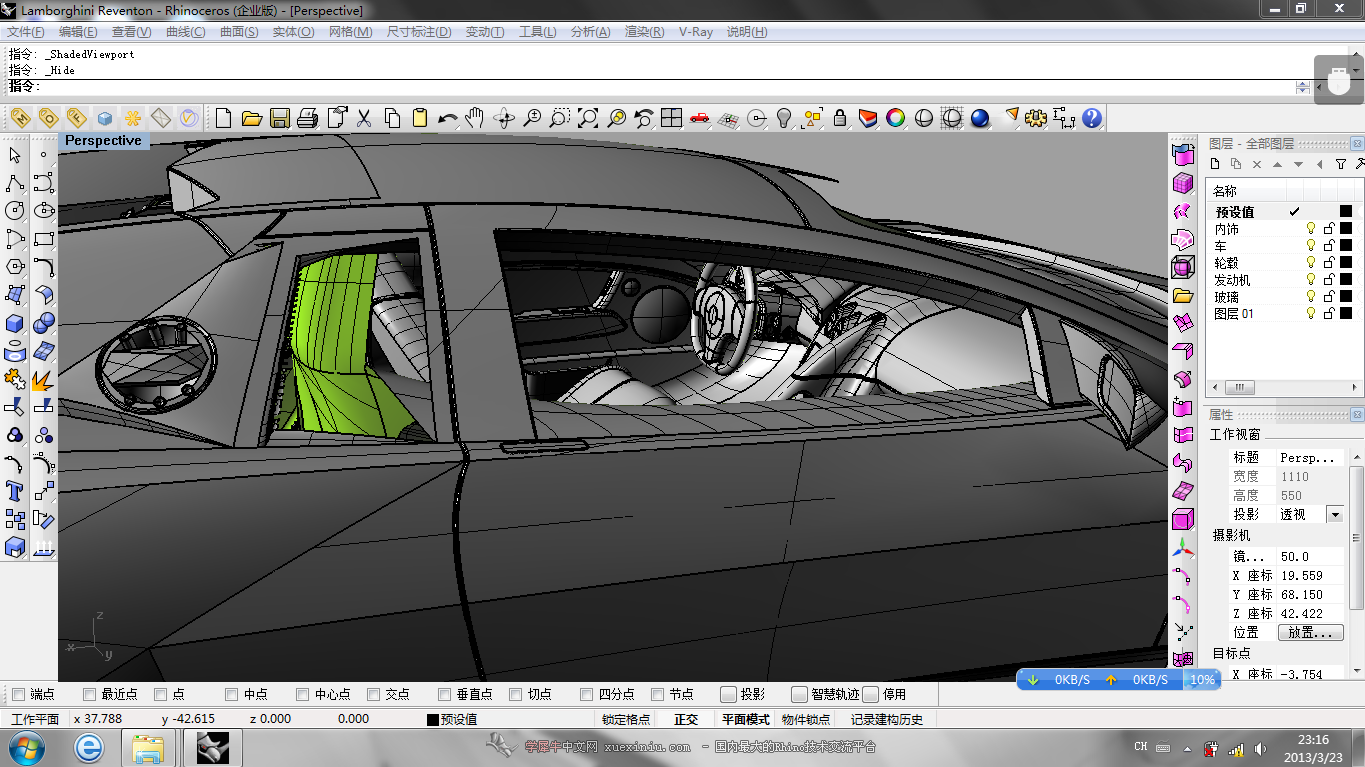Click move layer down triangle
Image resolution: width=1365 pixels, height=767 pixels.
[x=1298, y=164]
